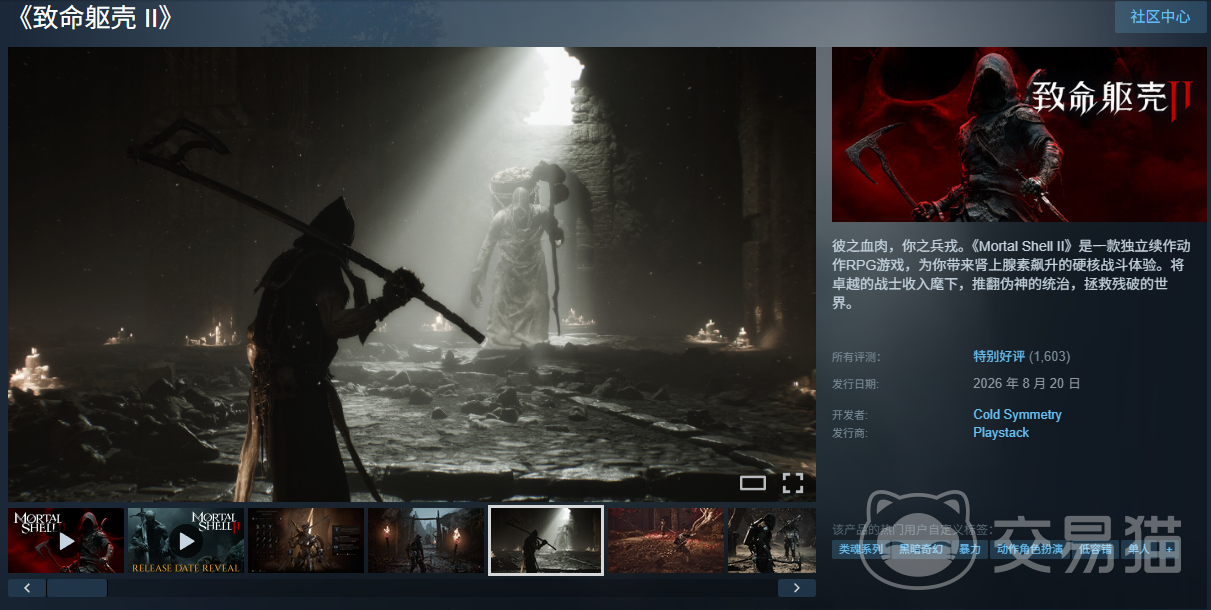Toggle theater mode rectangle icon on screenshot

click(x=753, y=483)
